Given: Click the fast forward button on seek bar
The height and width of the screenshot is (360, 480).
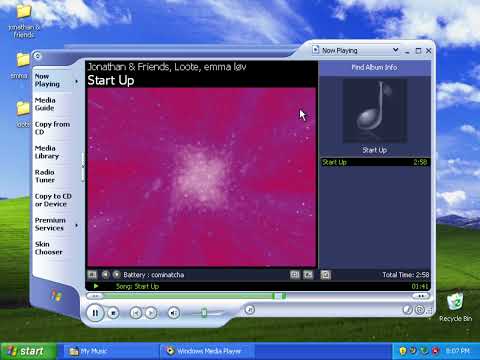Looking at the screenshot, I should (421, 296).
